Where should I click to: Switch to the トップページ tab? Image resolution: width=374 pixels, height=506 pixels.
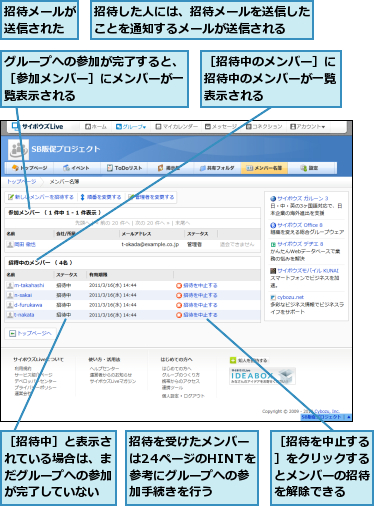tap(29, 168)
